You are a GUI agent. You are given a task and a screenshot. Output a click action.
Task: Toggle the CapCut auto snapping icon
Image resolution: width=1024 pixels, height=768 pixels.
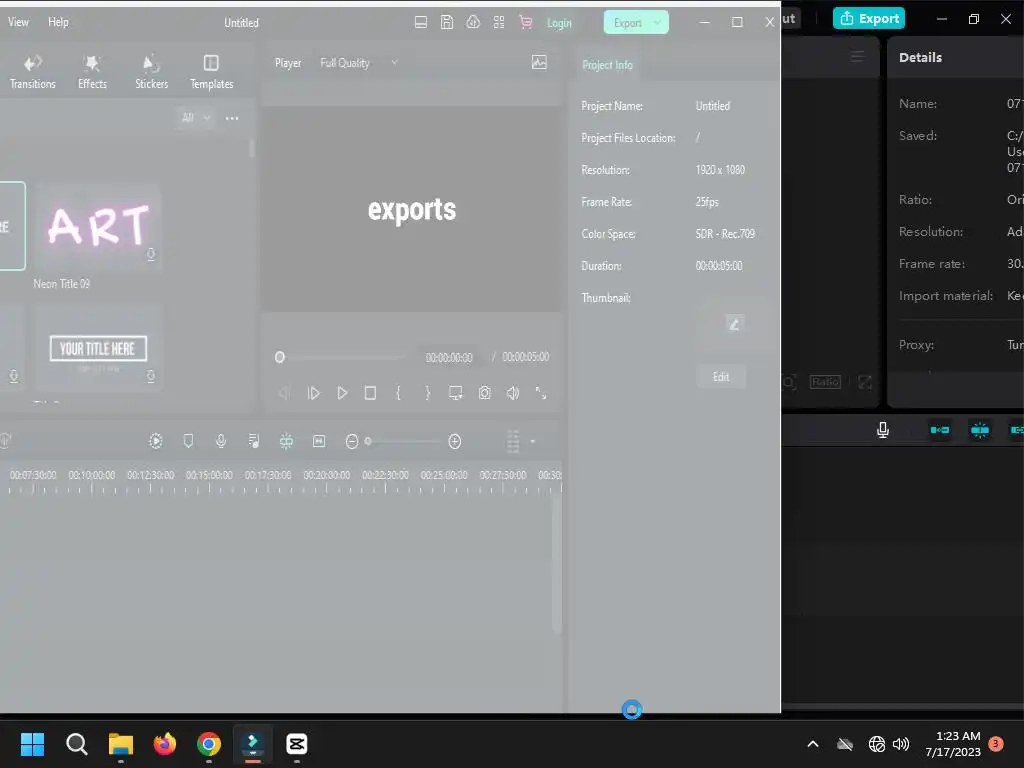coord(980,430)
